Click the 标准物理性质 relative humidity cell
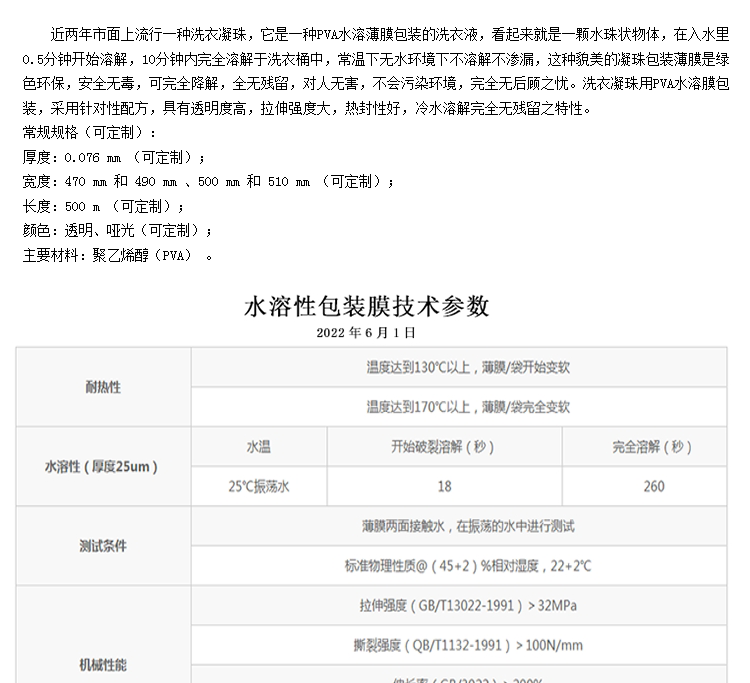Image resolution: width=750 pixels, height=683 pixels. pos(467,566)
